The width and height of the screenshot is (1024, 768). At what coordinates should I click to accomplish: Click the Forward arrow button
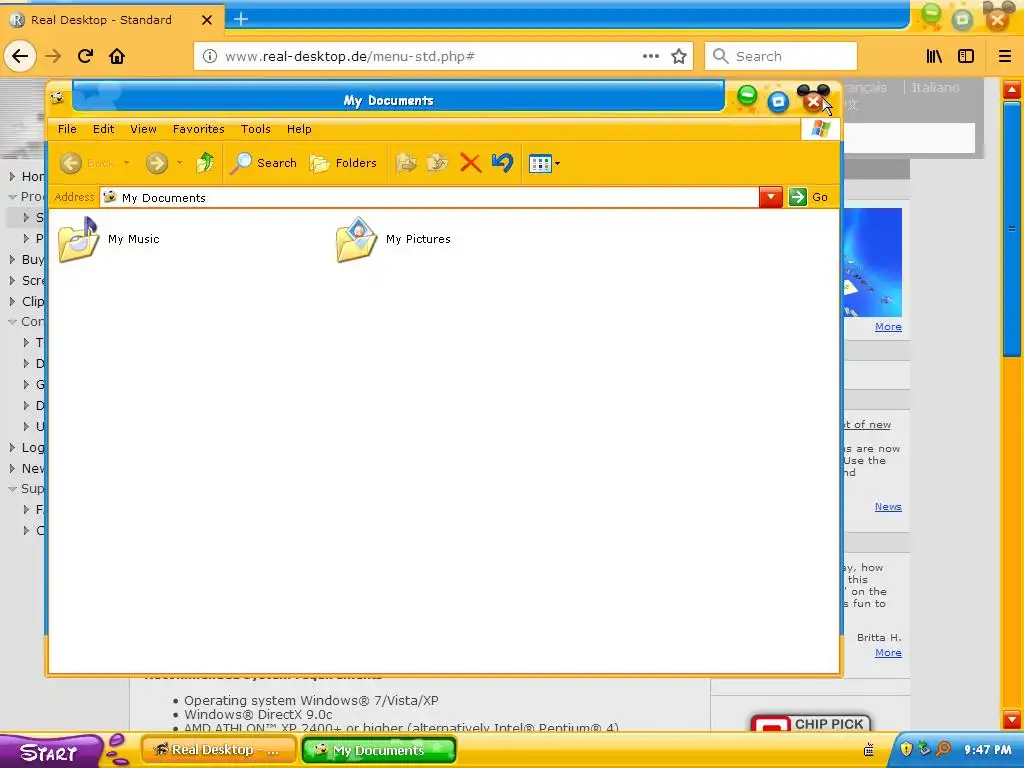pos(157,163)
